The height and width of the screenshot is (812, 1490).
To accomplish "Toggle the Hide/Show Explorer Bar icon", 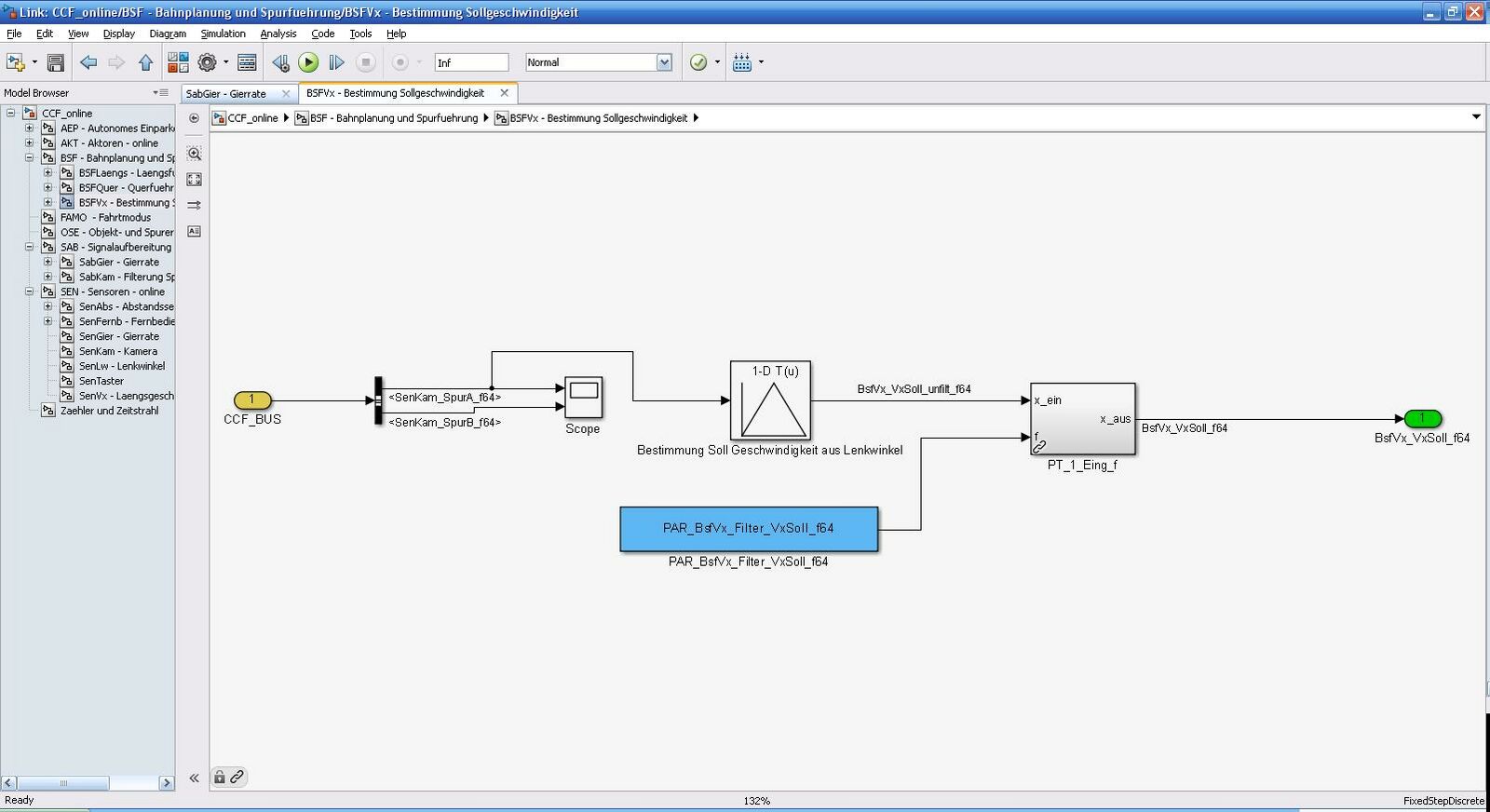I will (x=194, y=118).
